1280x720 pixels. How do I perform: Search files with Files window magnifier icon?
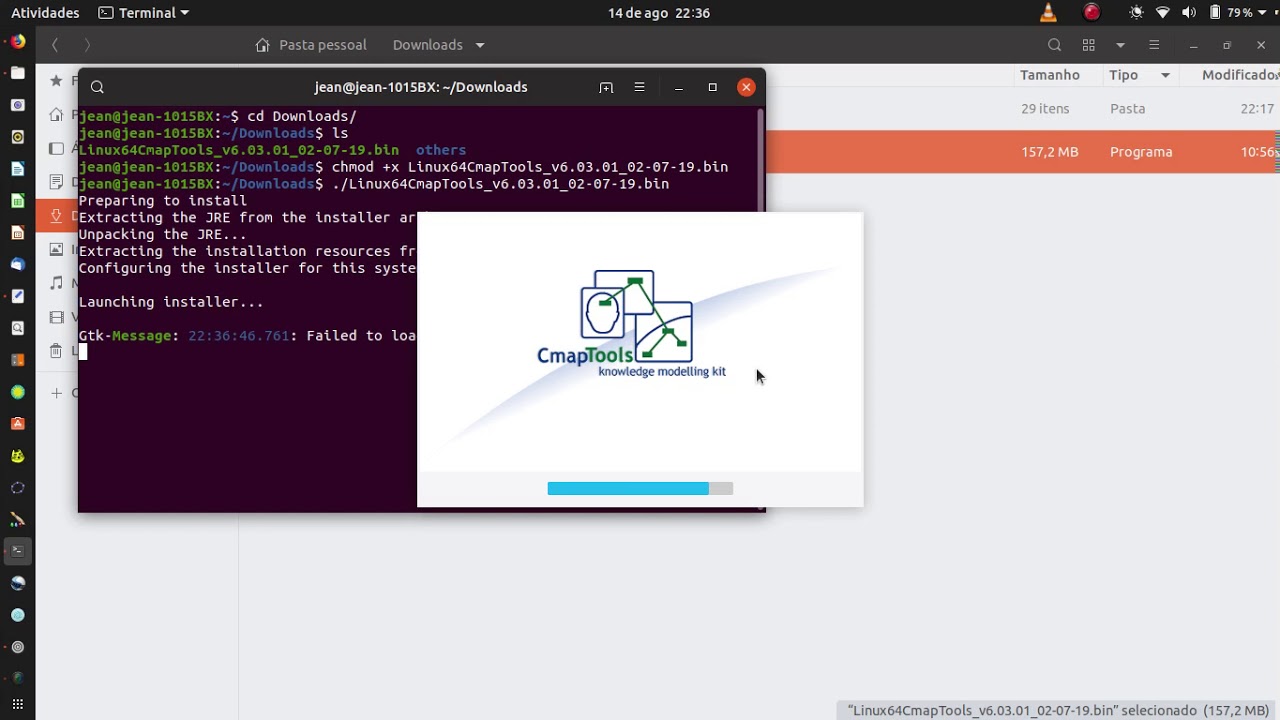pyautogui.click(x=1054, y=45)
